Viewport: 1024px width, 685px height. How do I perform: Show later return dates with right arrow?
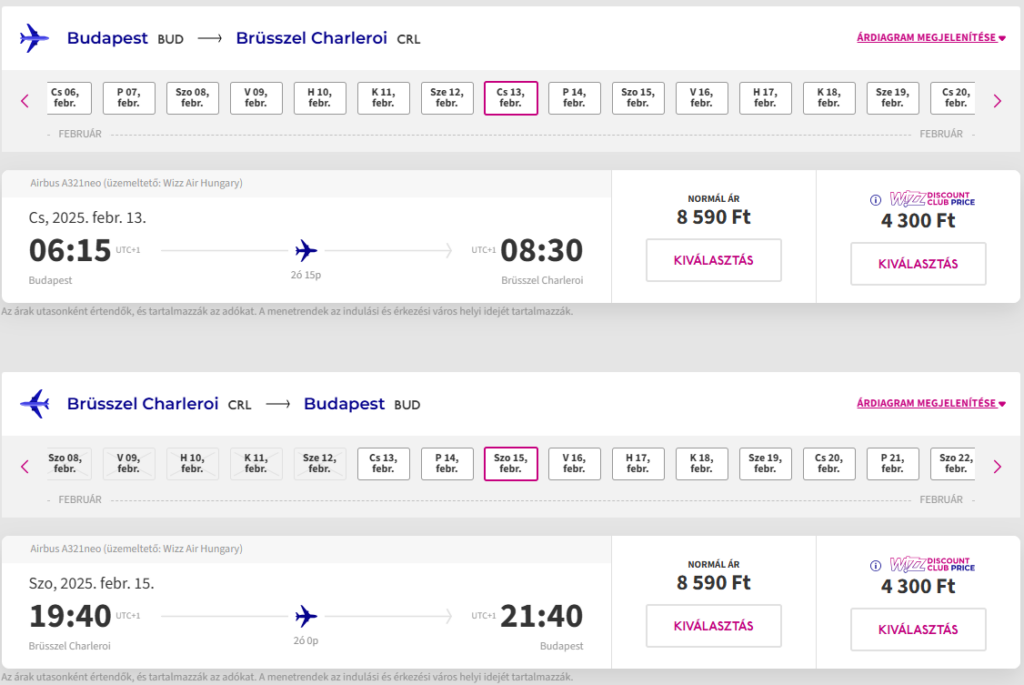[x=997, y=467]
